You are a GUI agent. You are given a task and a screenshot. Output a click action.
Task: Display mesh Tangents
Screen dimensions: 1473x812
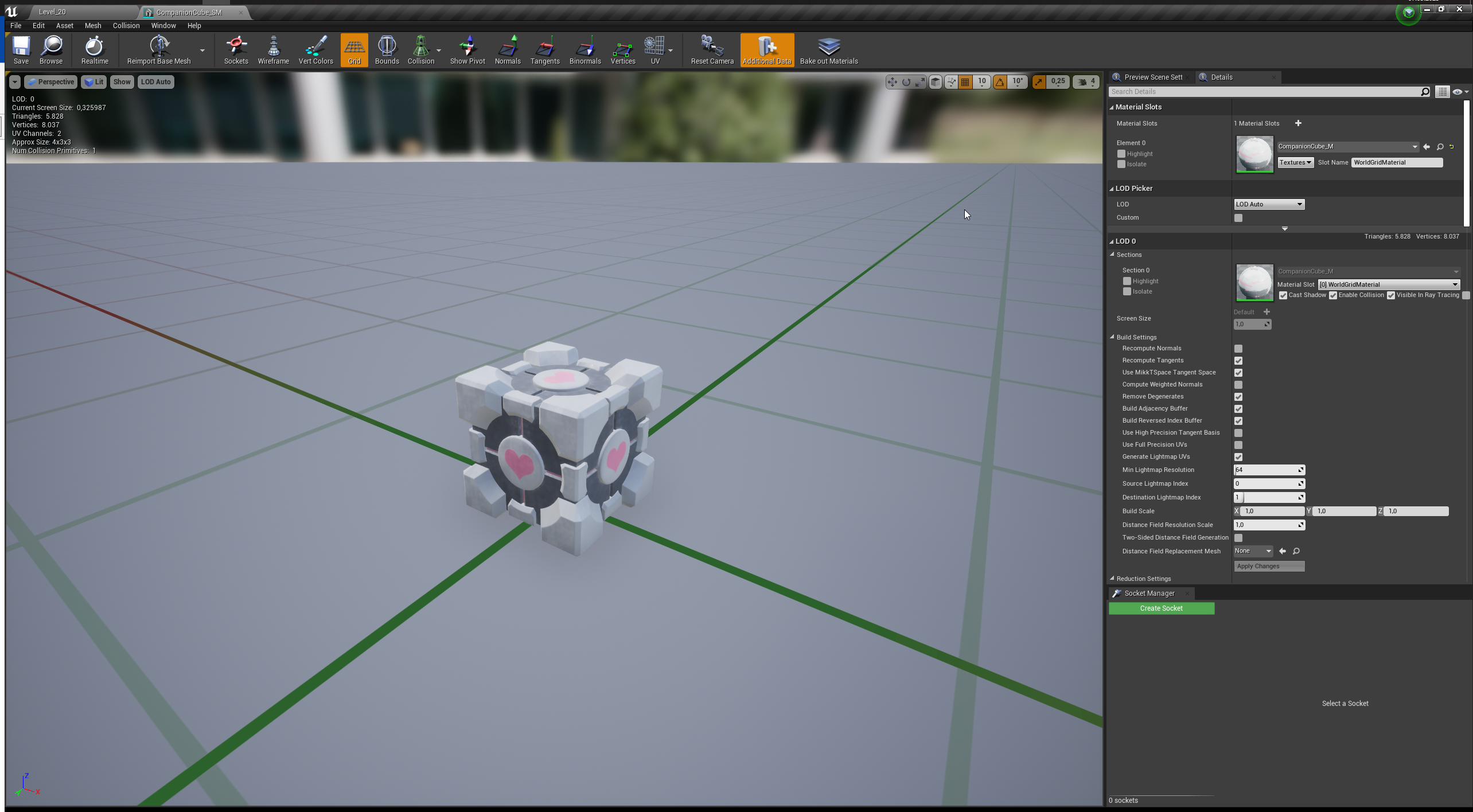pos(545,49)
